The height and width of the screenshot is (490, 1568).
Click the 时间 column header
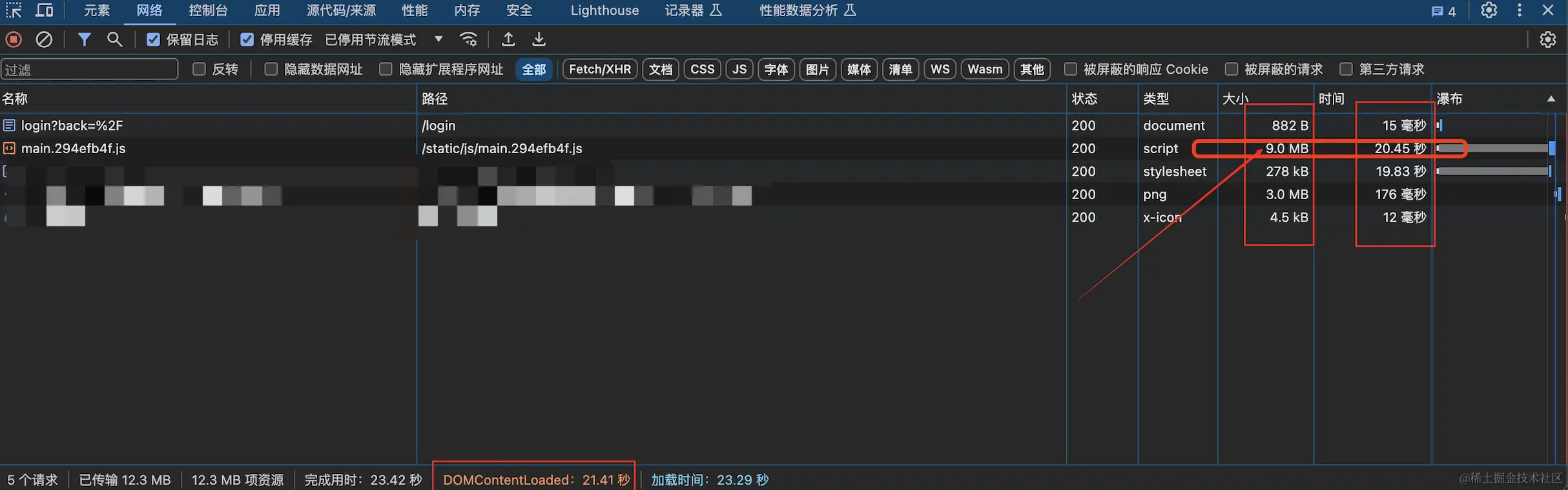[1372, 99]
